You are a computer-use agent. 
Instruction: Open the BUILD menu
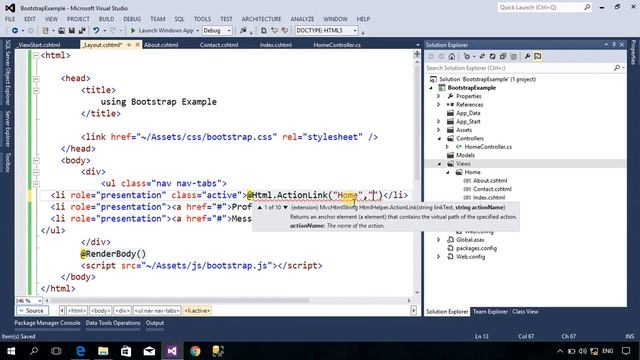(106, 19)
